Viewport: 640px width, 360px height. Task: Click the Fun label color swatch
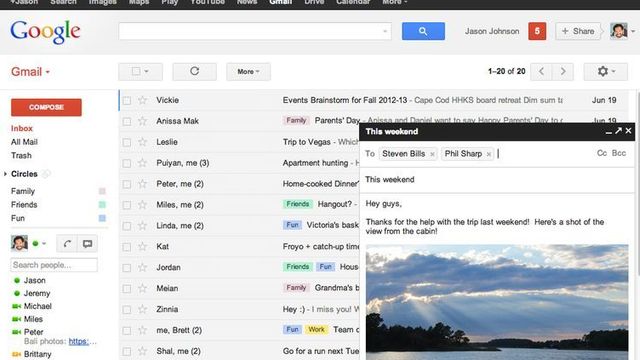(x=102, y=218)
